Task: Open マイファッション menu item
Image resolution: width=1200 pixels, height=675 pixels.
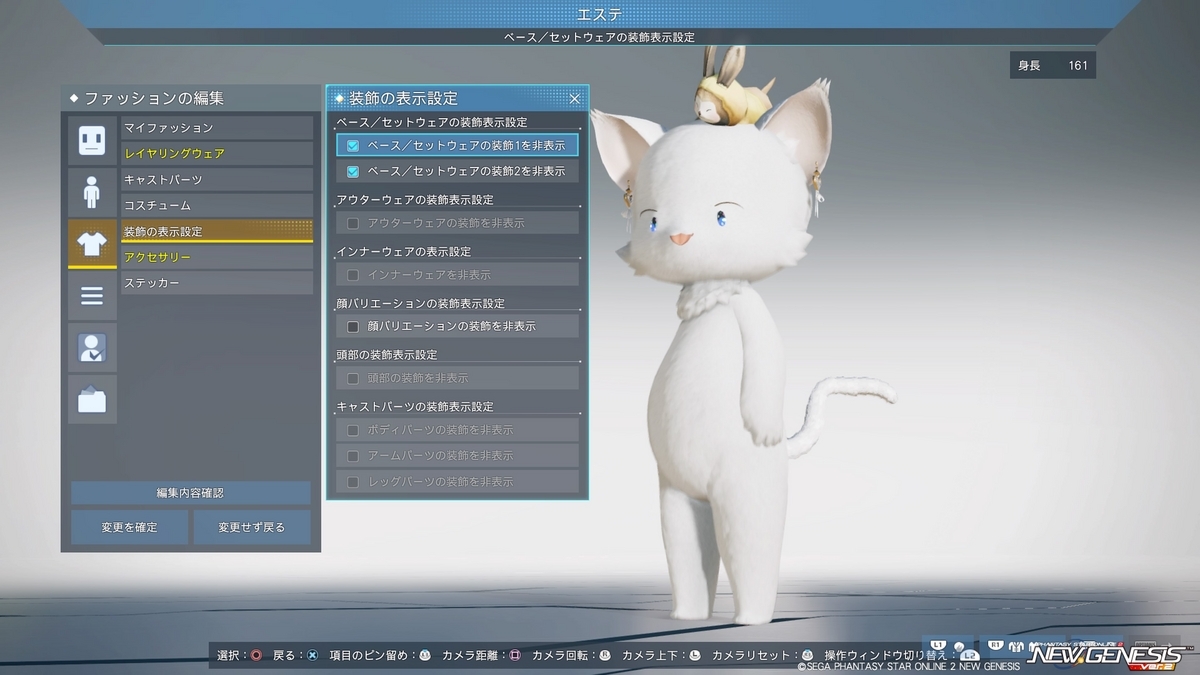Action: [217, 128]
